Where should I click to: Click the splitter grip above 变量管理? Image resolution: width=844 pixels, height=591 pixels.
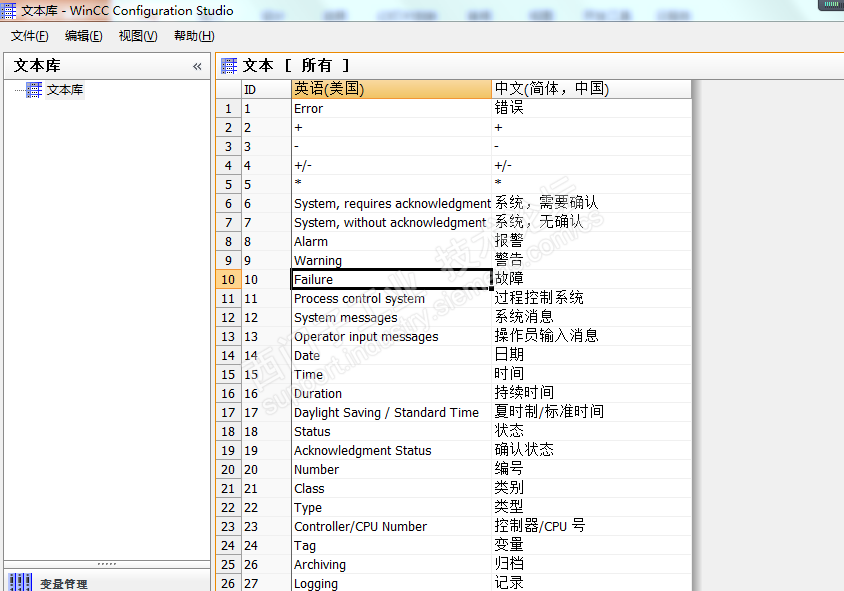pos(107,564)
